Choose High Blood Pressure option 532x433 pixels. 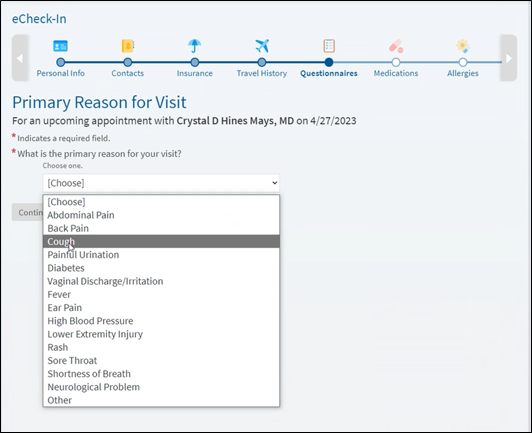click(x=161, y=321)
